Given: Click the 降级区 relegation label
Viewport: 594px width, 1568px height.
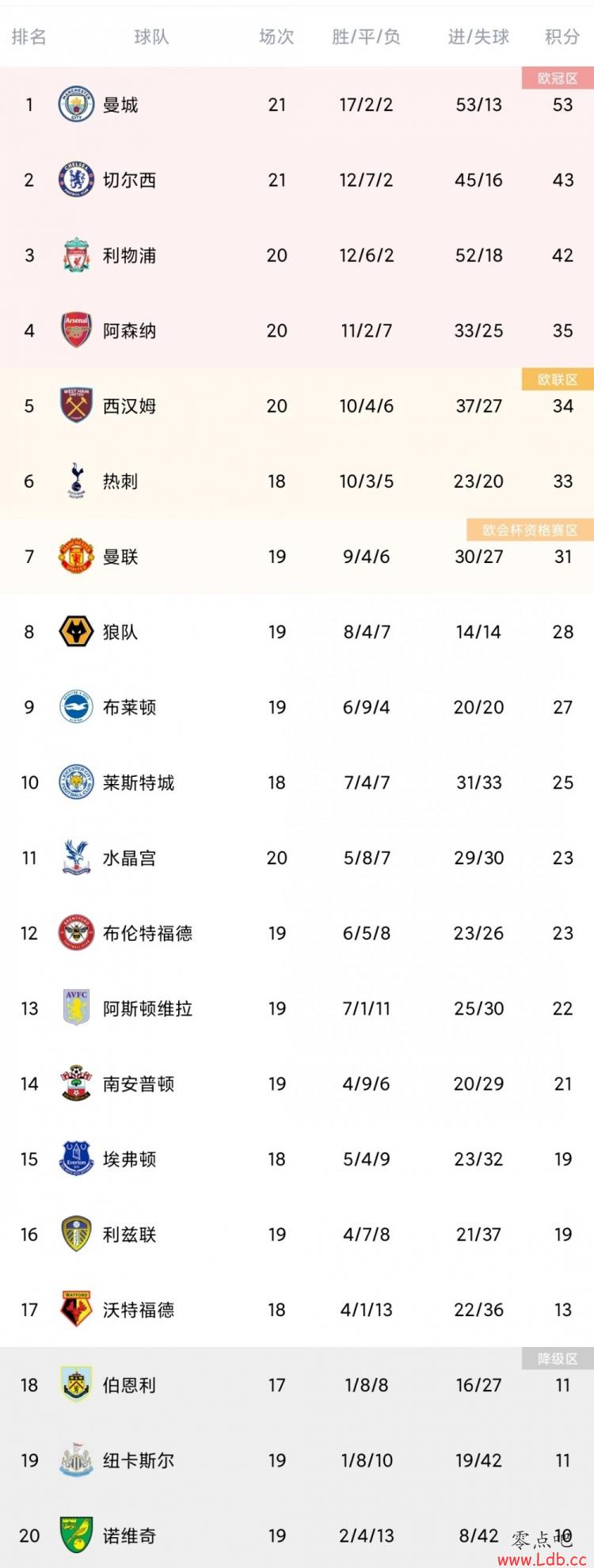Looking at the screenshot, I should coord(558,1358).
